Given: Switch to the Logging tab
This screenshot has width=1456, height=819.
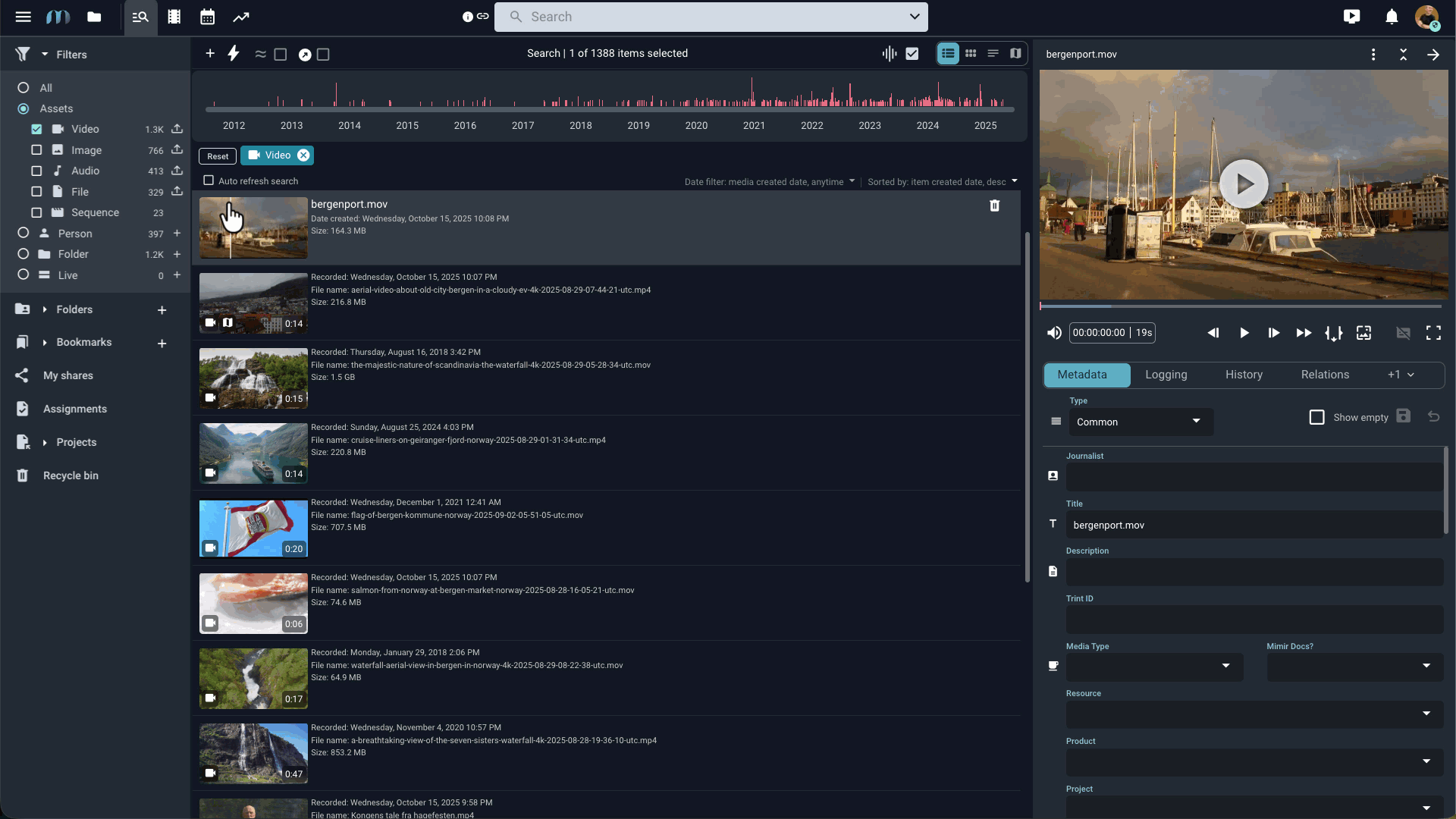Looking at the screenshot, I should pyautogui.click(x=1166, y=375).
